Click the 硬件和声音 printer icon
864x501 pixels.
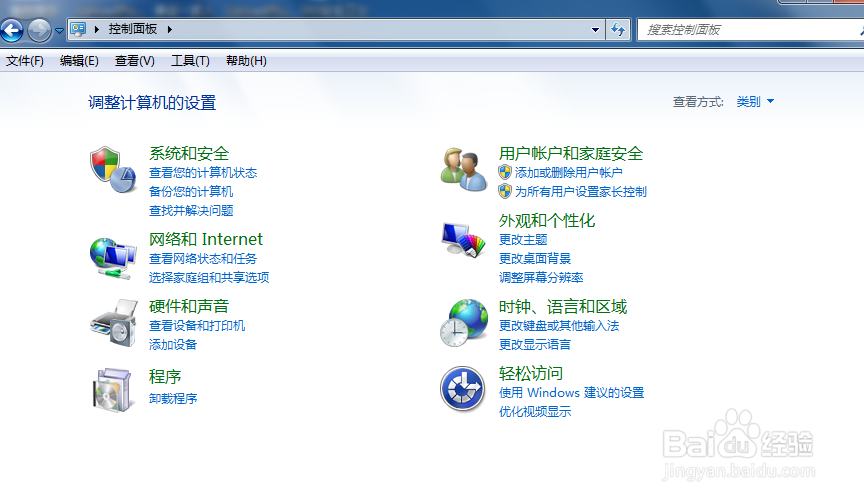114,323
